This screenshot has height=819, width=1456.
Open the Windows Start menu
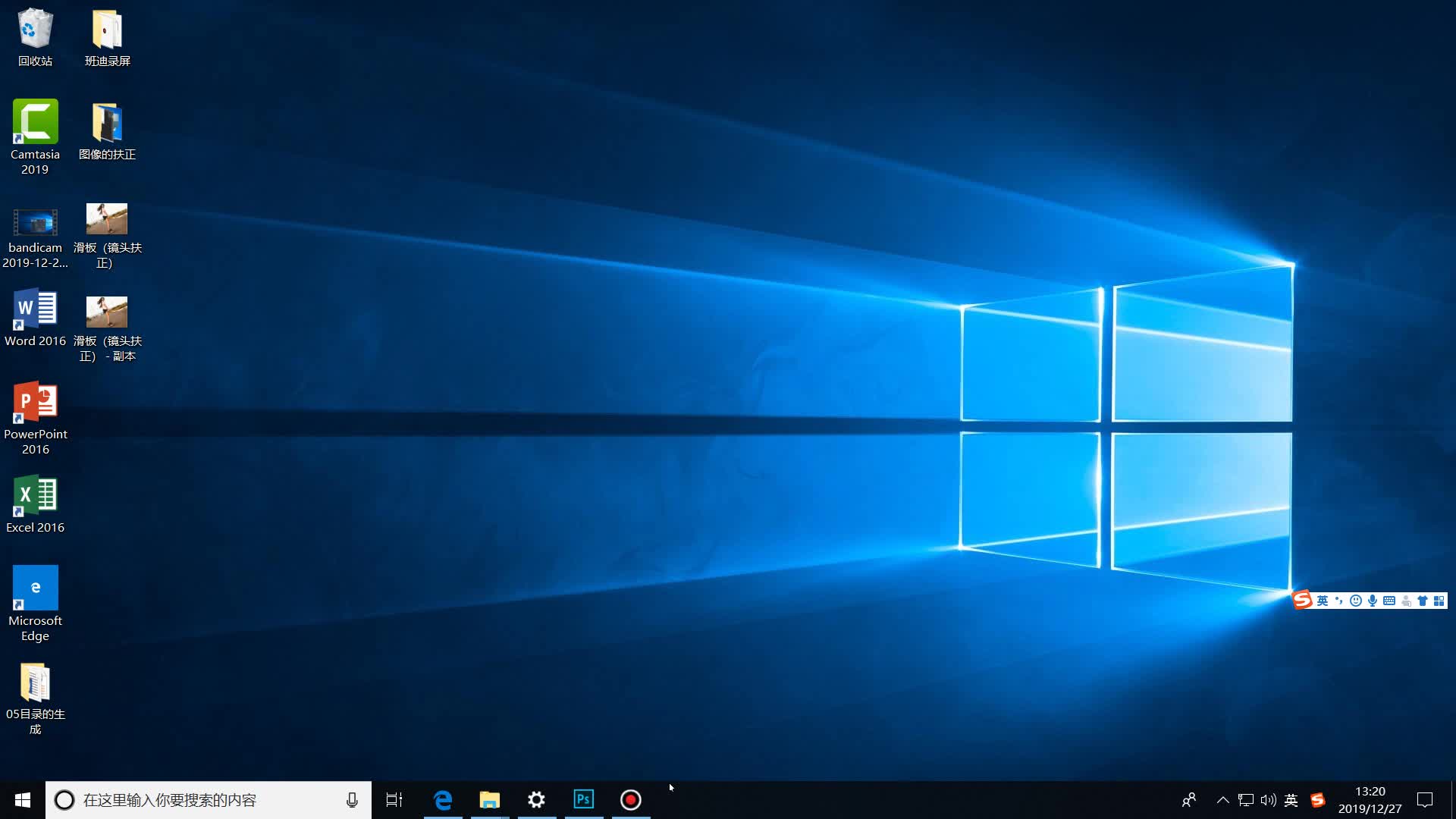[x=23, y=800]
